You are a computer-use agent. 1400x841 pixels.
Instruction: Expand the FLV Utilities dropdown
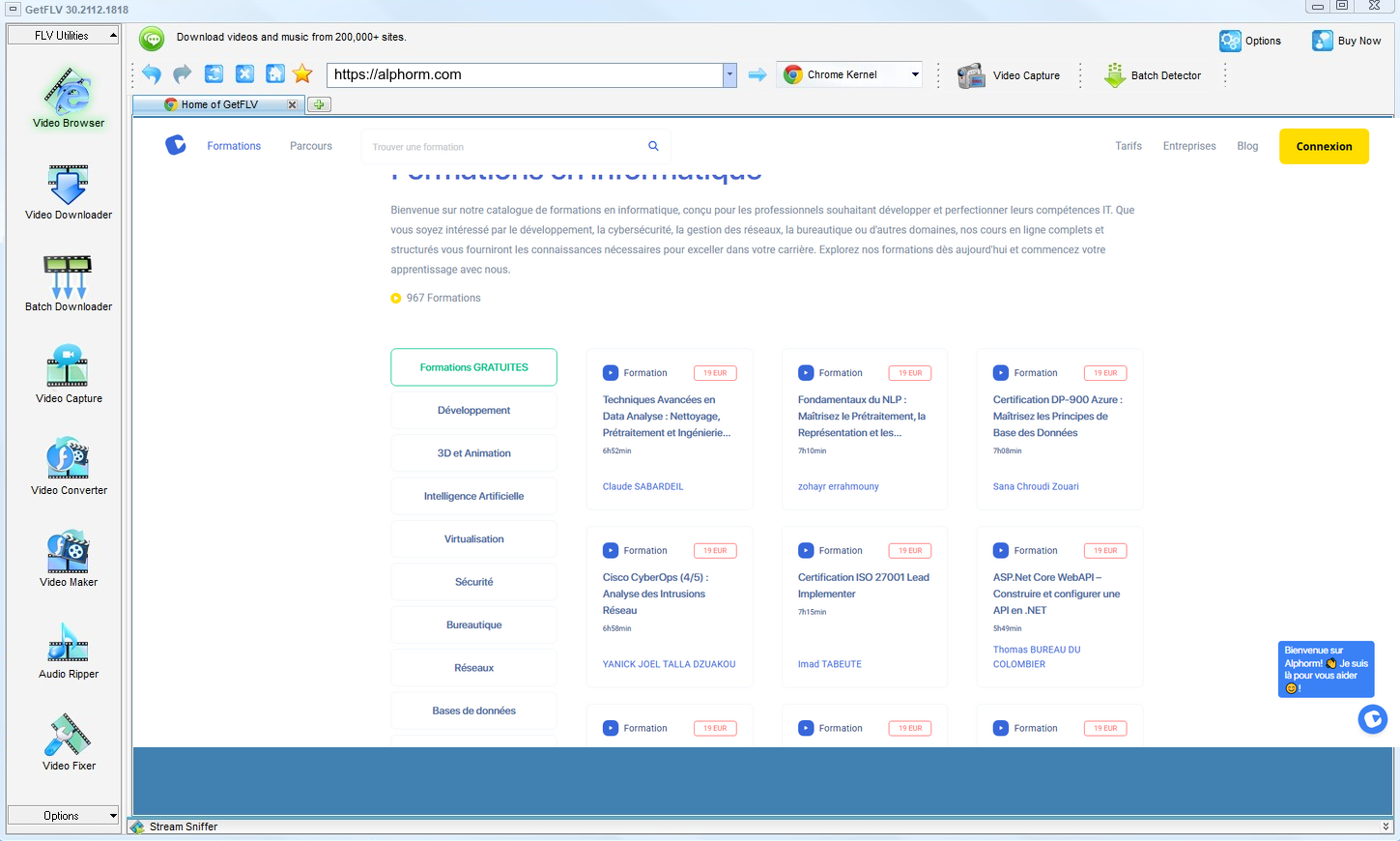pos(63,36)
